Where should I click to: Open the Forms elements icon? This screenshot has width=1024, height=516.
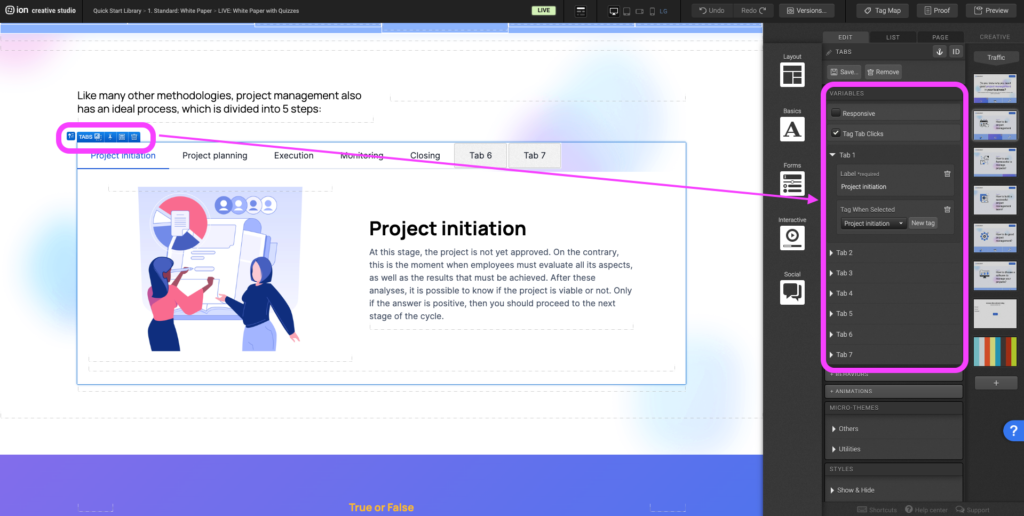(x=792, y=183)
